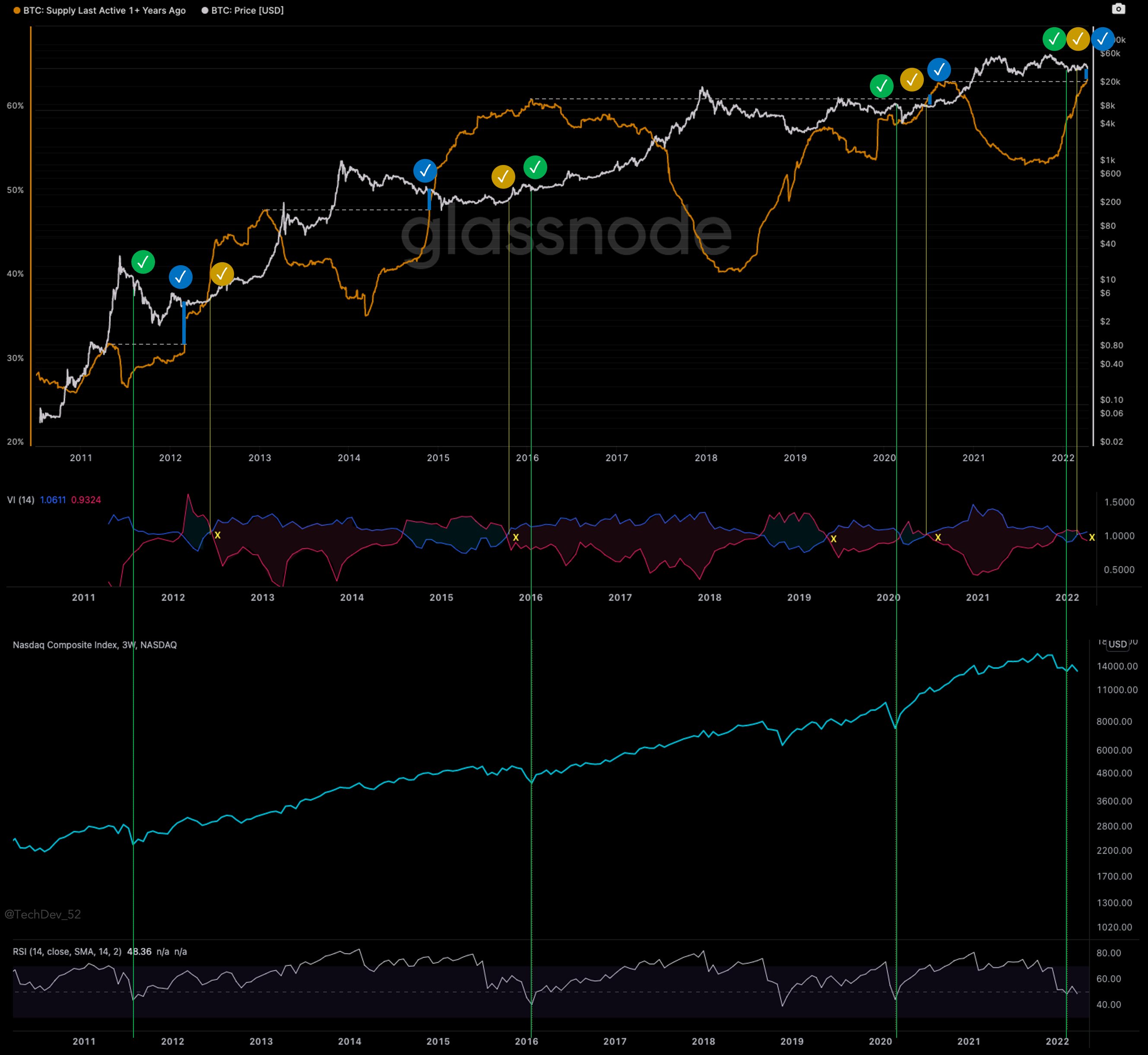
Task: Click the blue VI value 1.0611
Action: click(53, 499)
